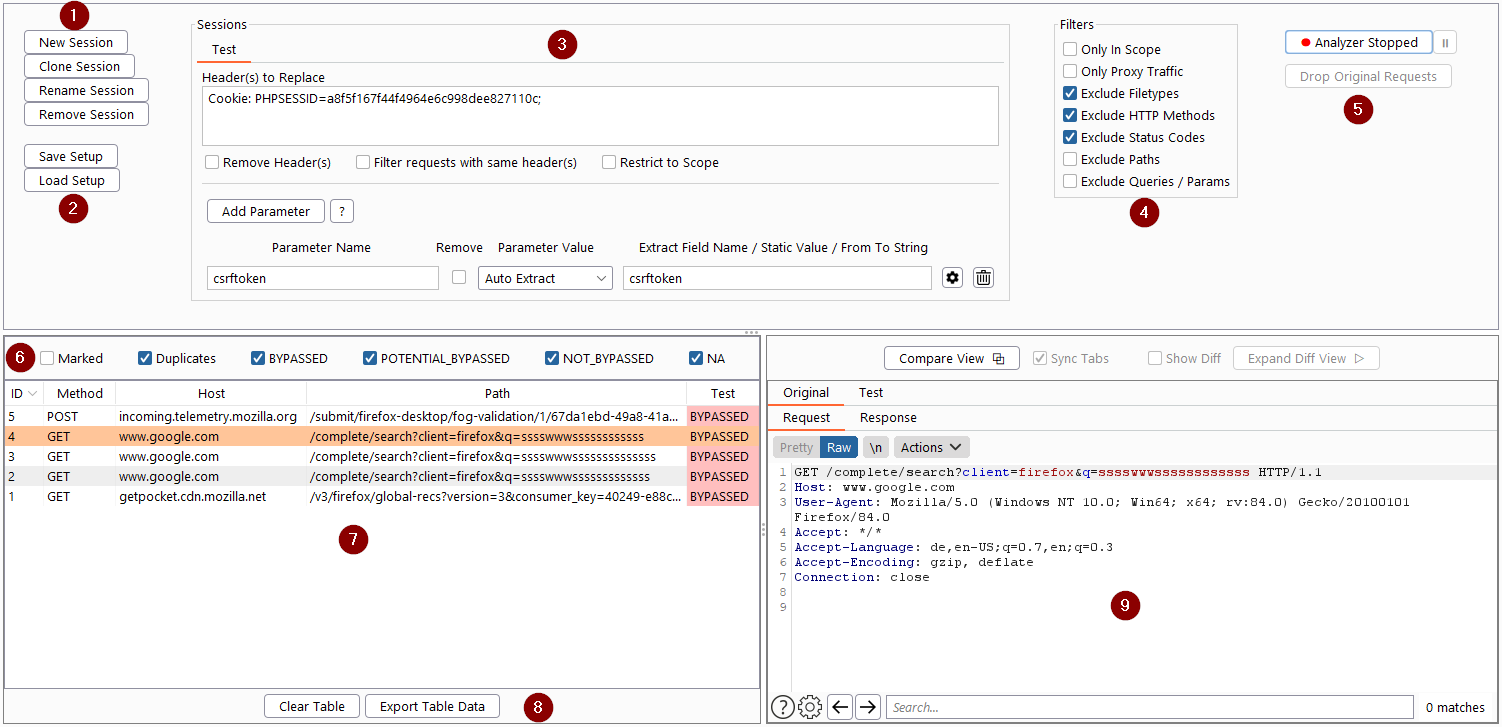This screenshot has width=1502, height=727.
Task: Open the Actions dropdown menu
Action: (931, 447)
